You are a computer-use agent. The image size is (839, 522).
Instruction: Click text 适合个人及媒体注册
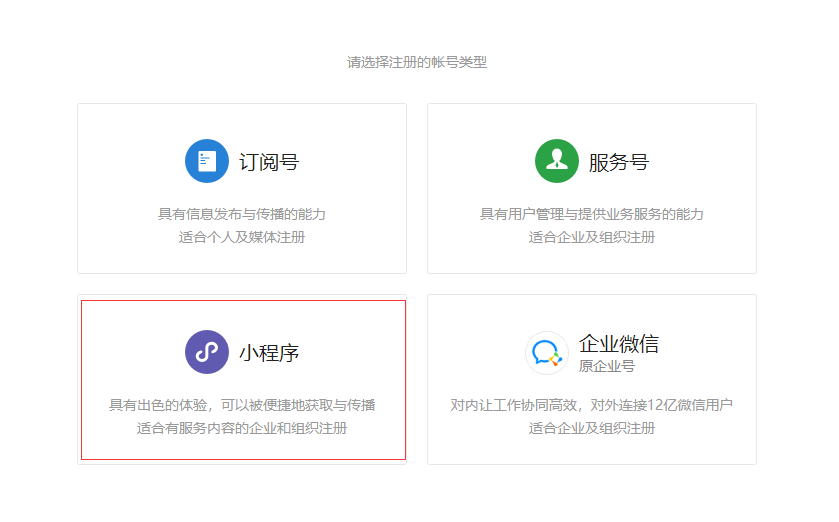click(x=242, y=237)
